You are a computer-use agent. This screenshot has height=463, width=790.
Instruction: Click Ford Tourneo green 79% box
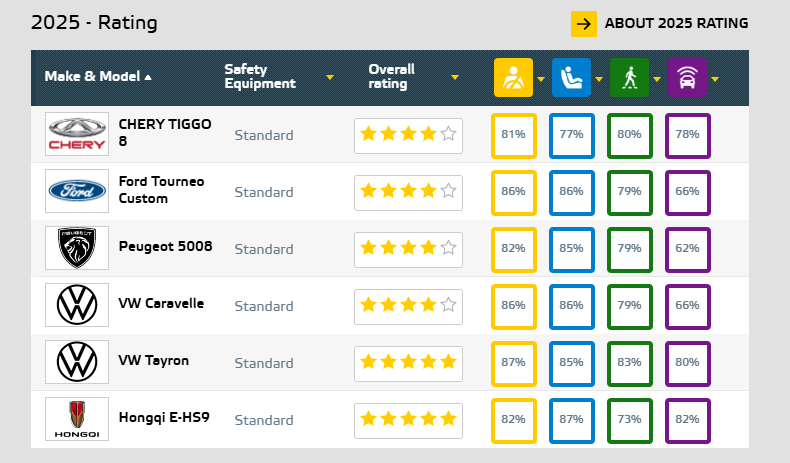point(629,192)
